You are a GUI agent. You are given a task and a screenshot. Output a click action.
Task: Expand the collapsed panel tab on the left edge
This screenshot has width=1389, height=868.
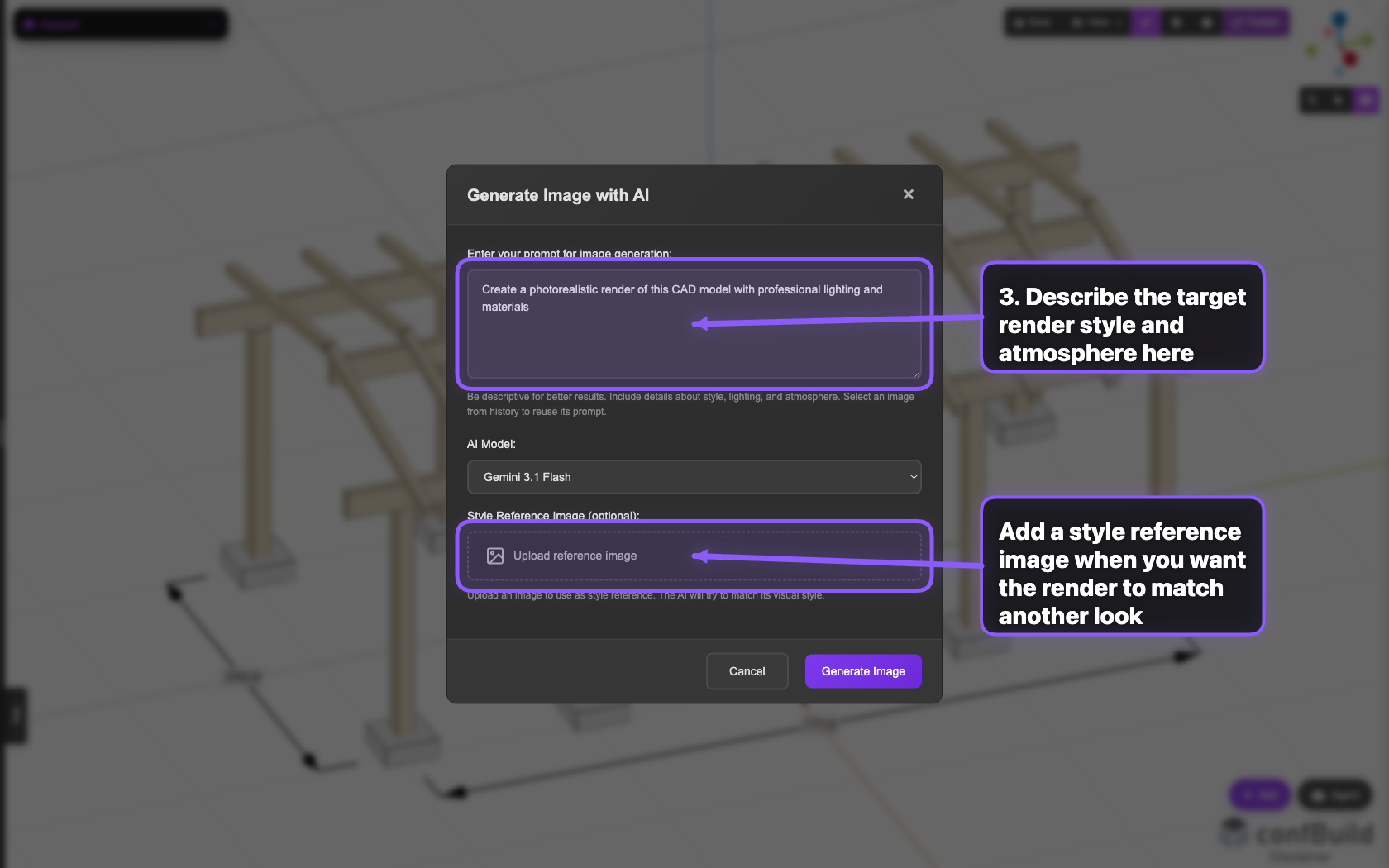coord(14,716)
